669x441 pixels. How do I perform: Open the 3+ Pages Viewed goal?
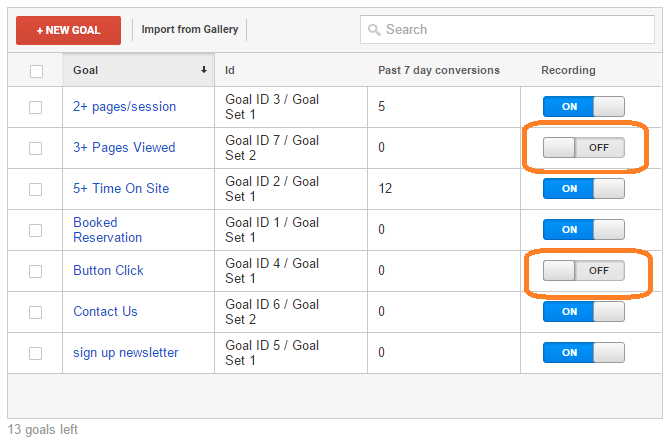tap(124, 147)
